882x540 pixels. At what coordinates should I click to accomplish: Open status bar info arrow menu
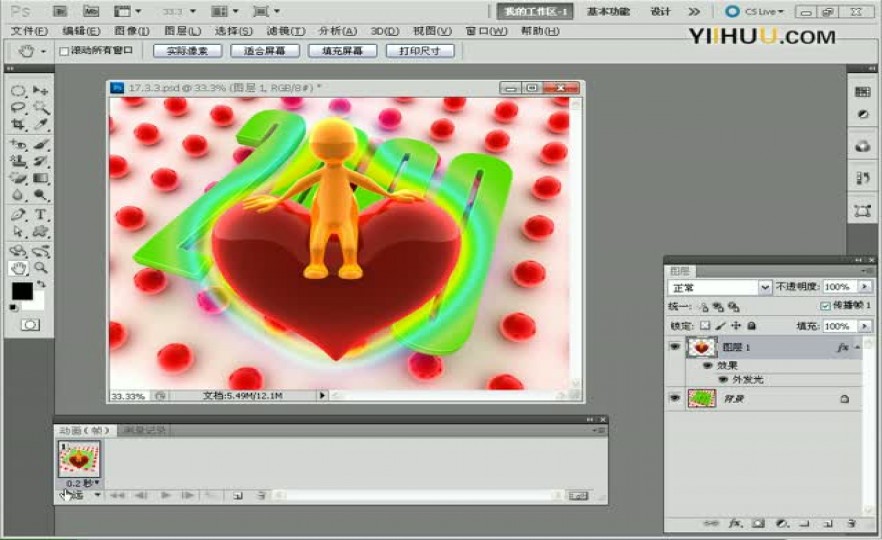click(x=322, y=395)
